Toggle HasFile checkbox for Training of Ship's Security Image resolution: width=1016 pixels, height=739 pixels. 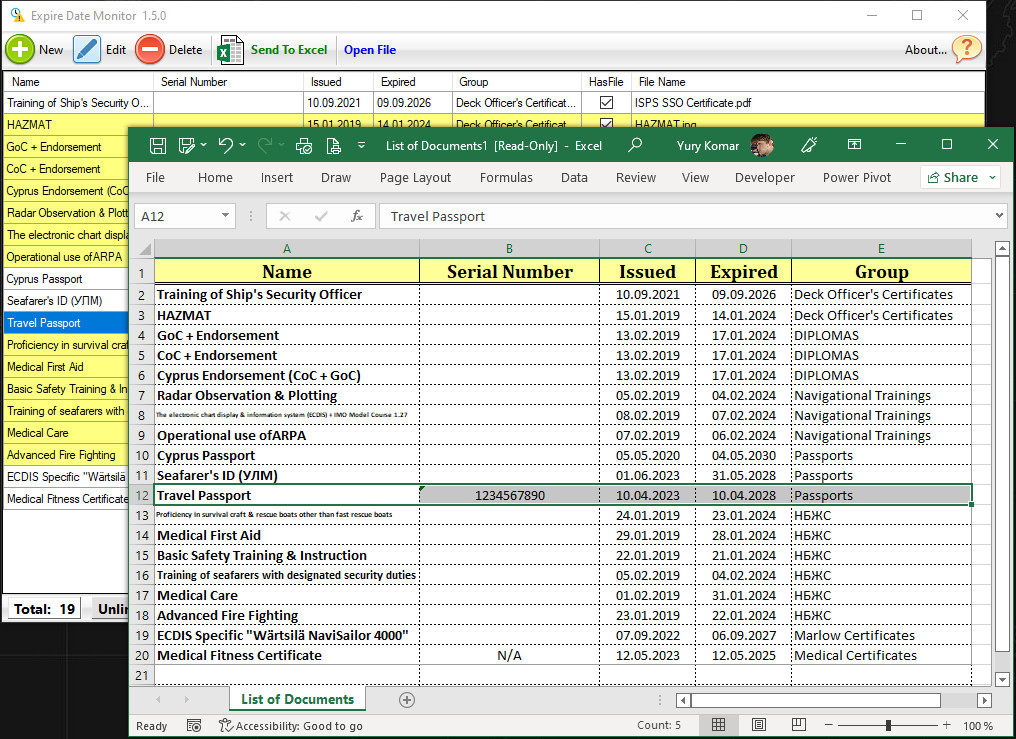click(606, 102)
